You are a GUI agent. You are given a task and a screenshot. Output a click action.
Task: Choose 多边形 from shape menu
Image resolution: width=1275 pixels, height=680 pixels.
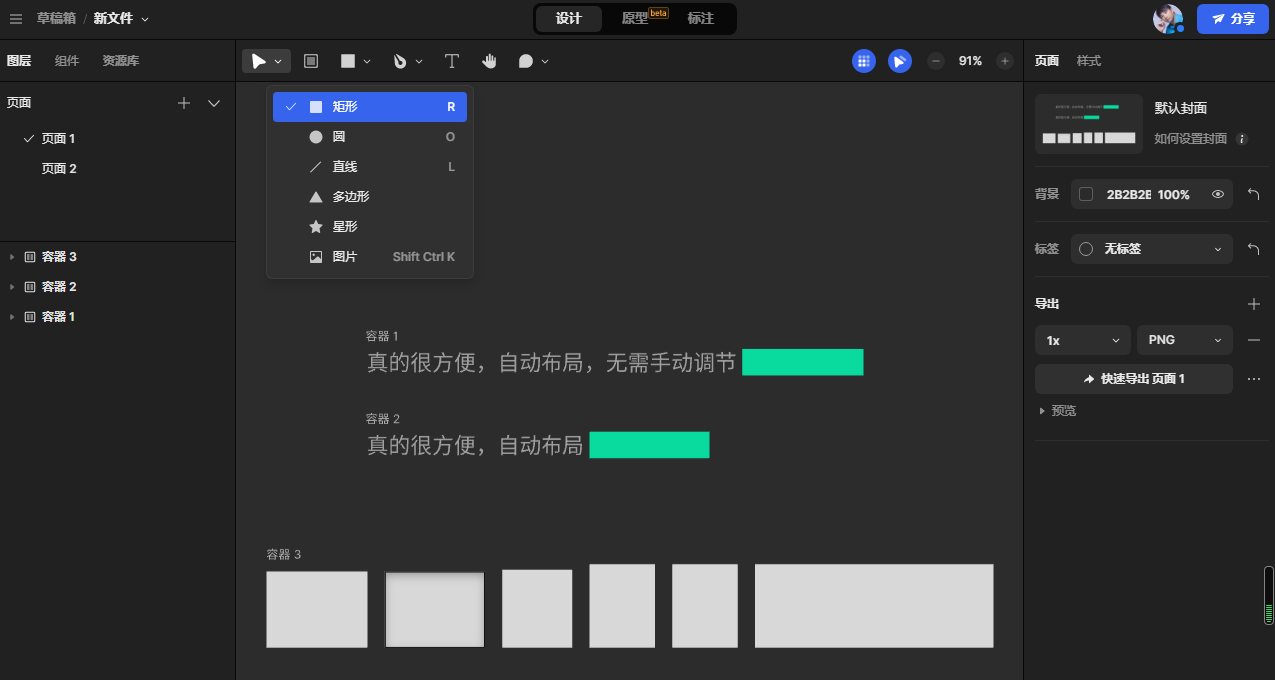tap(370, 197)
